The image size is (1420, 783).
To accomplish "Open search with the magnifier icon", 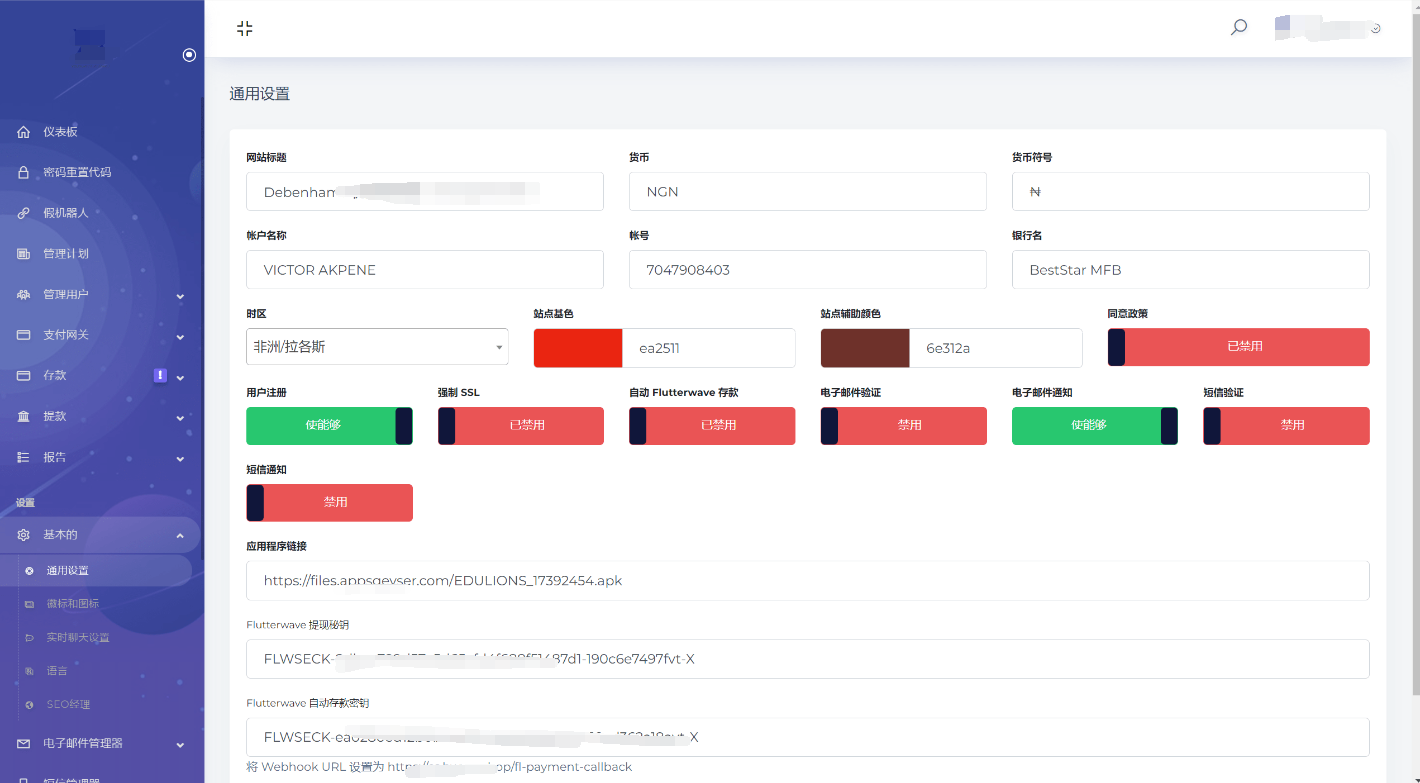I will point(1239,28).
